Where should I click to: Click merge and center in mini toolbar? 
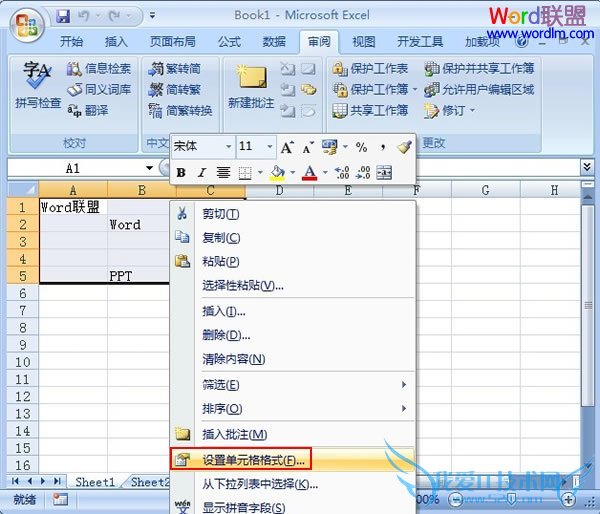pyautogui.click(x=384, y=173)
